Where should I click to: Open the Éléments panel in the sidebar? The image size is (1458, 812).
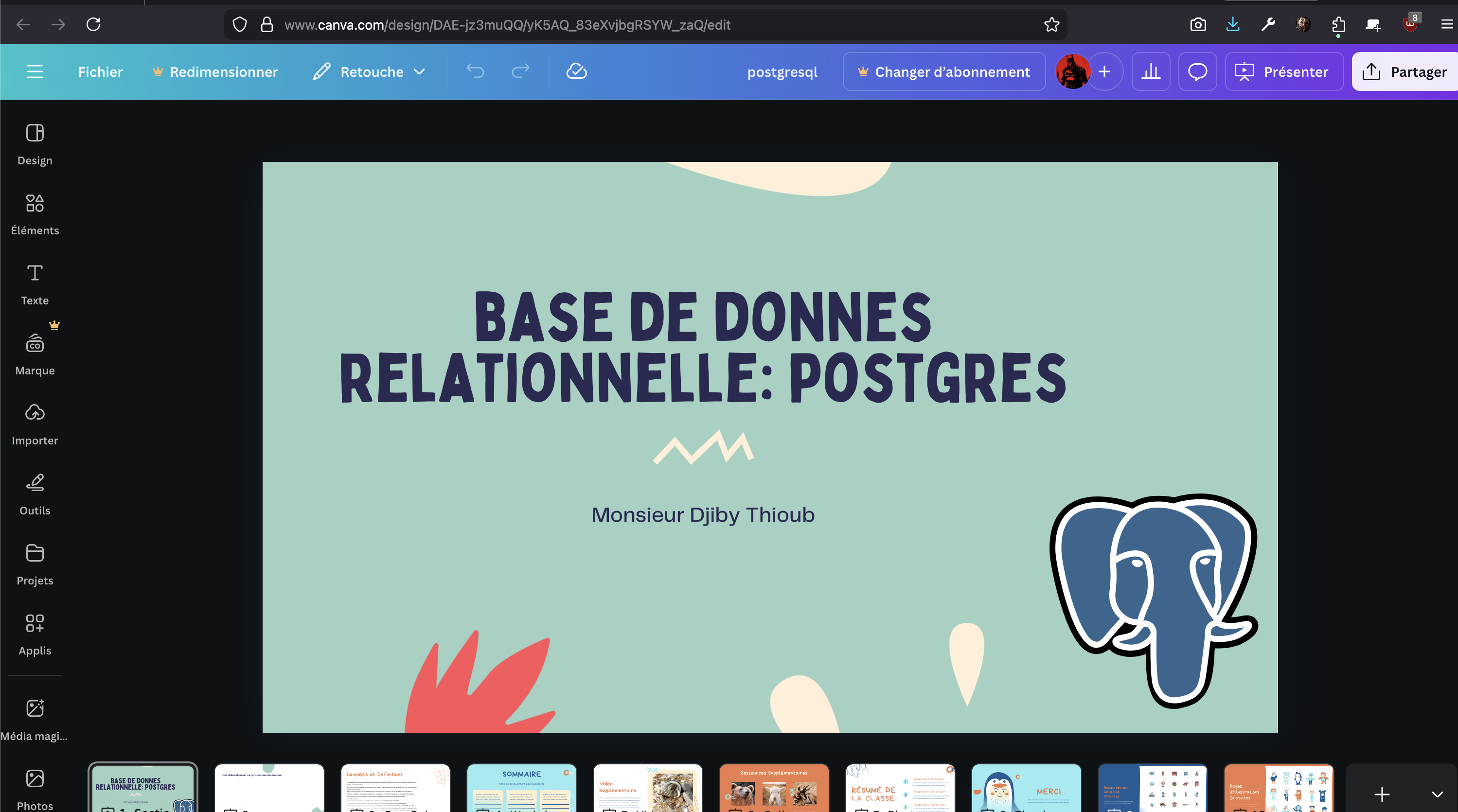pyautogui.click(x=35, y=213)
